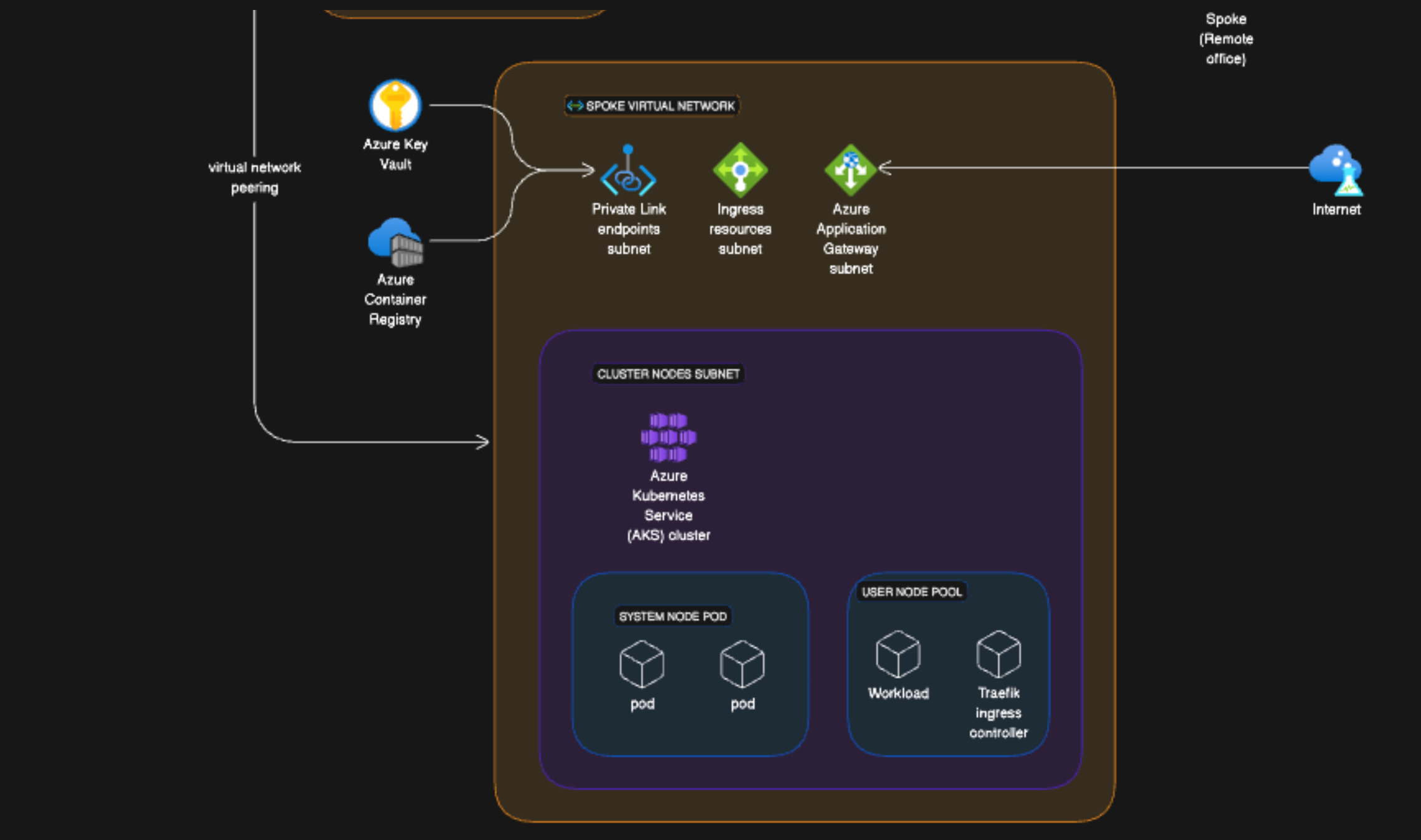Select the Workload cube icon
The image size is (1421, 840).
click(x=897, y=654)
